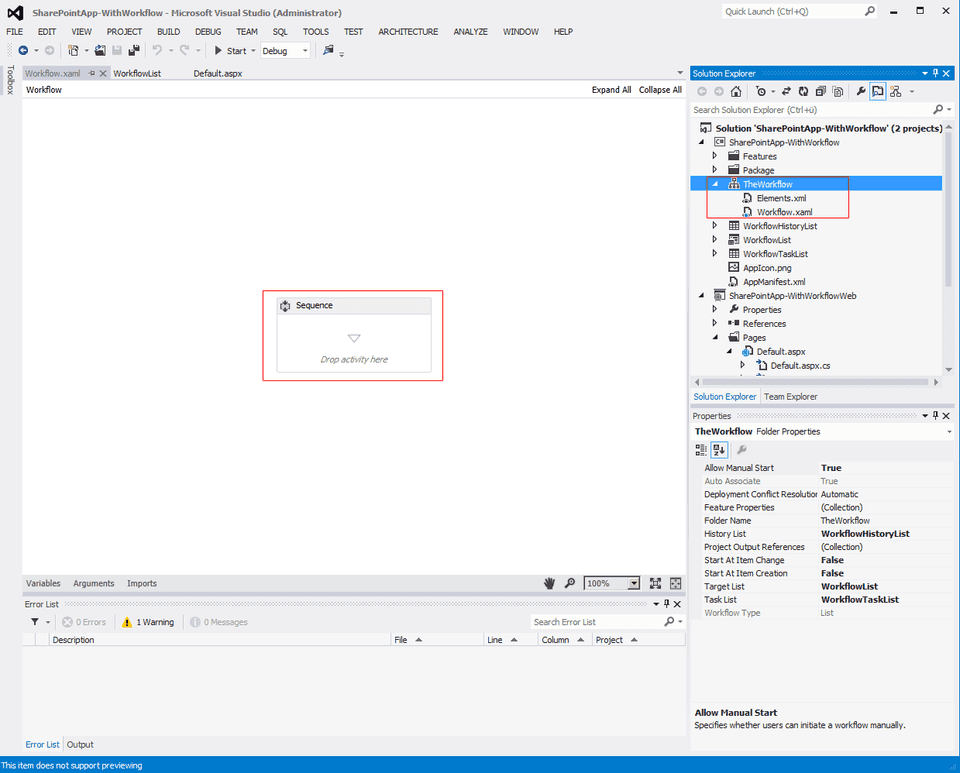
Task: Expand the WorkflowHistoryList node
Action: (714, 226)
